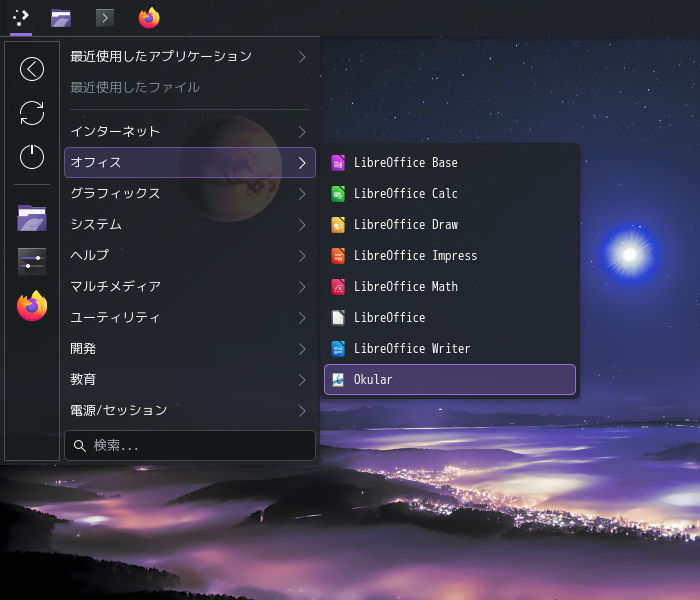Expand the 教育 category arrow

tap(302, 380)
